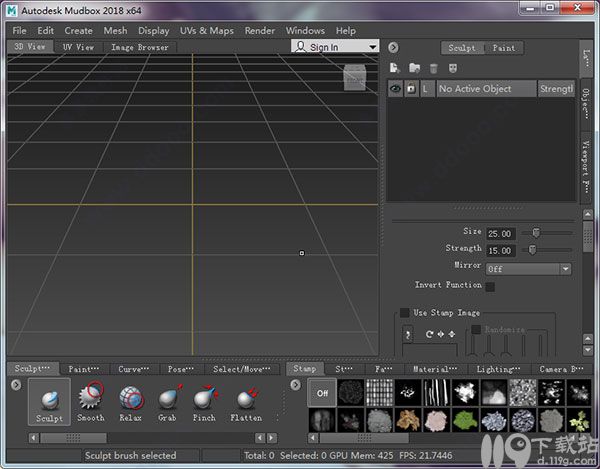Click the Size value field
The height and width of the screenshot is (469, 600).
(501, 233)
